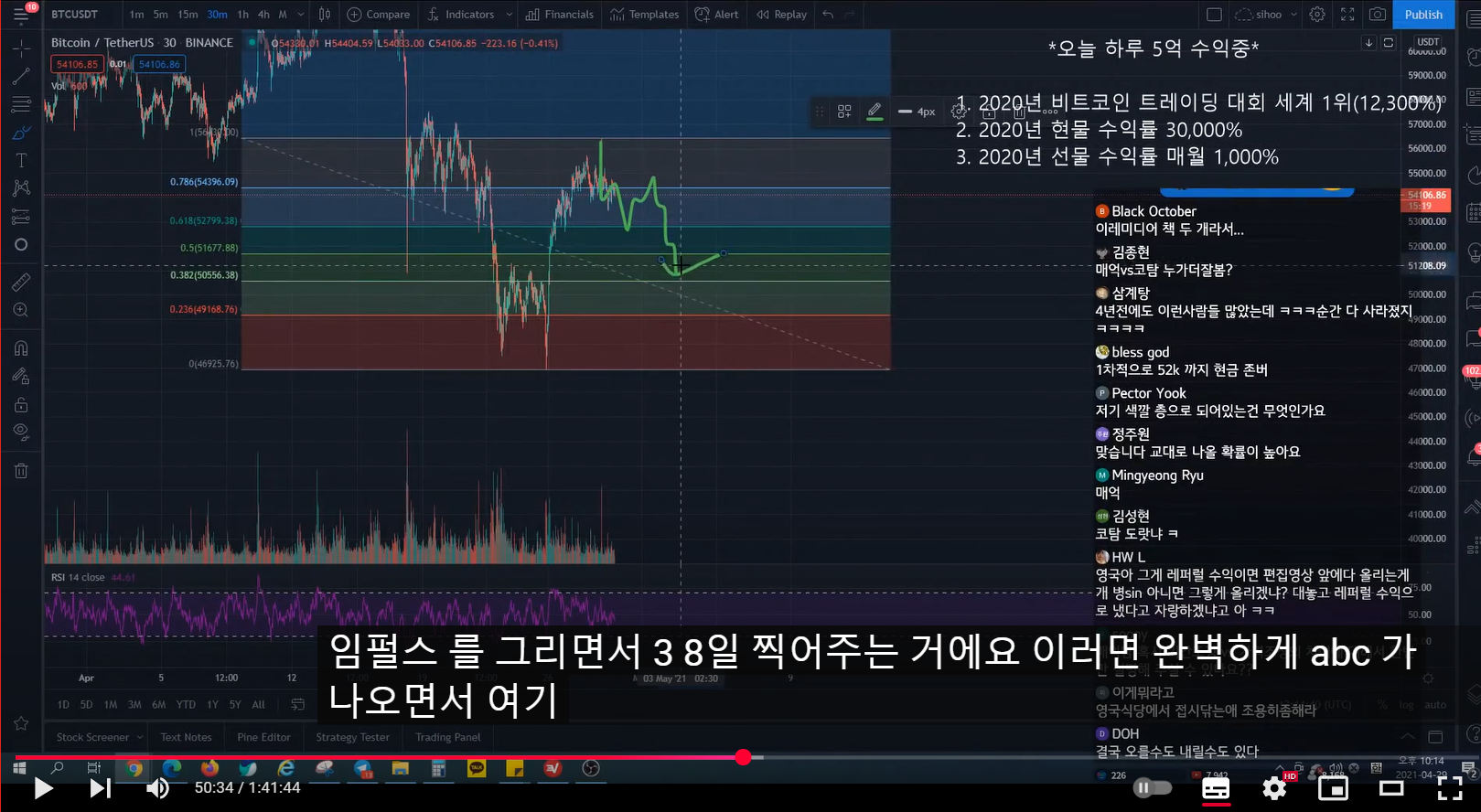
Task: Toggle YouTube autoplay switch
Action: click(1152, 787)
